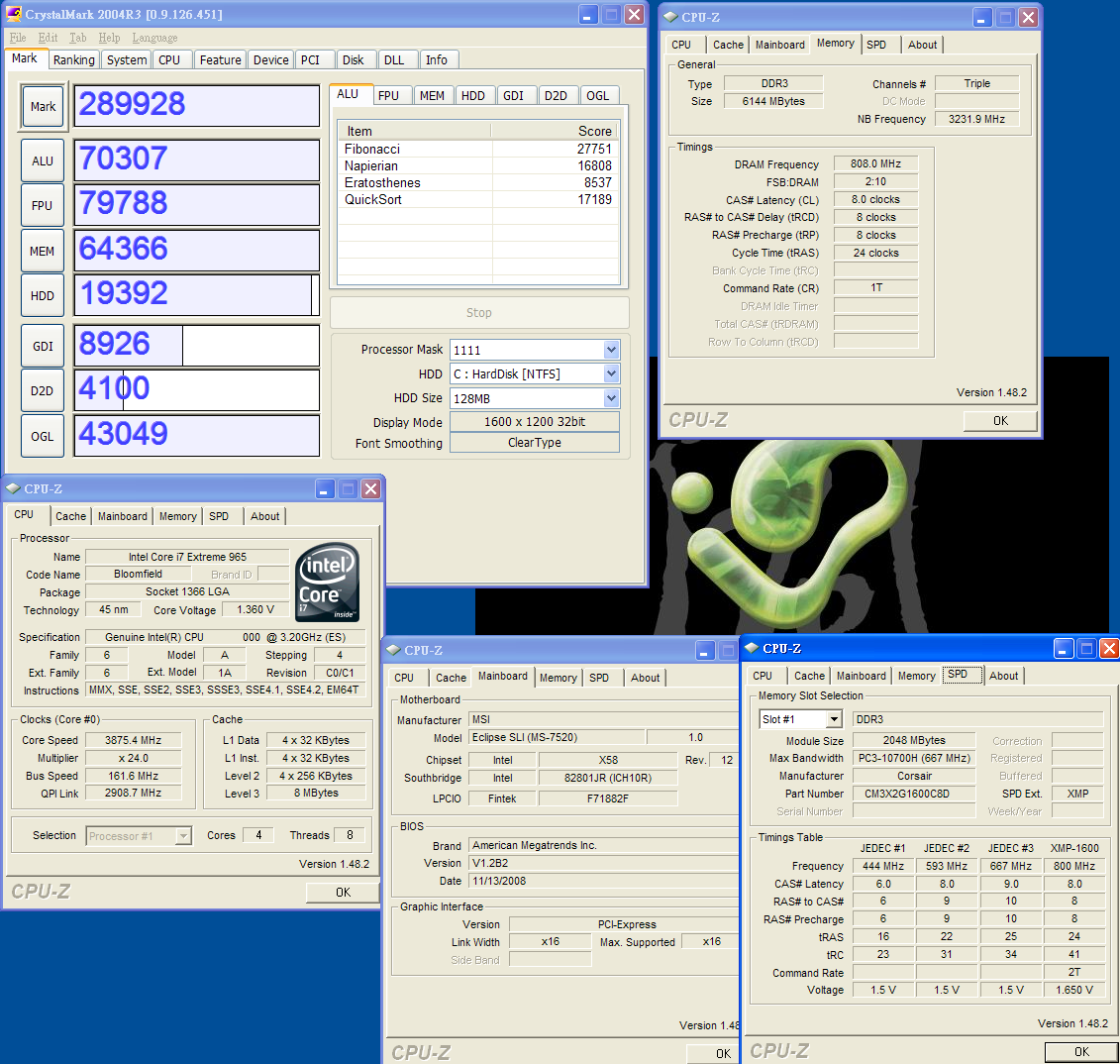Open the Language menu in CrystalMark
1120x1064 pixels.
154,38
